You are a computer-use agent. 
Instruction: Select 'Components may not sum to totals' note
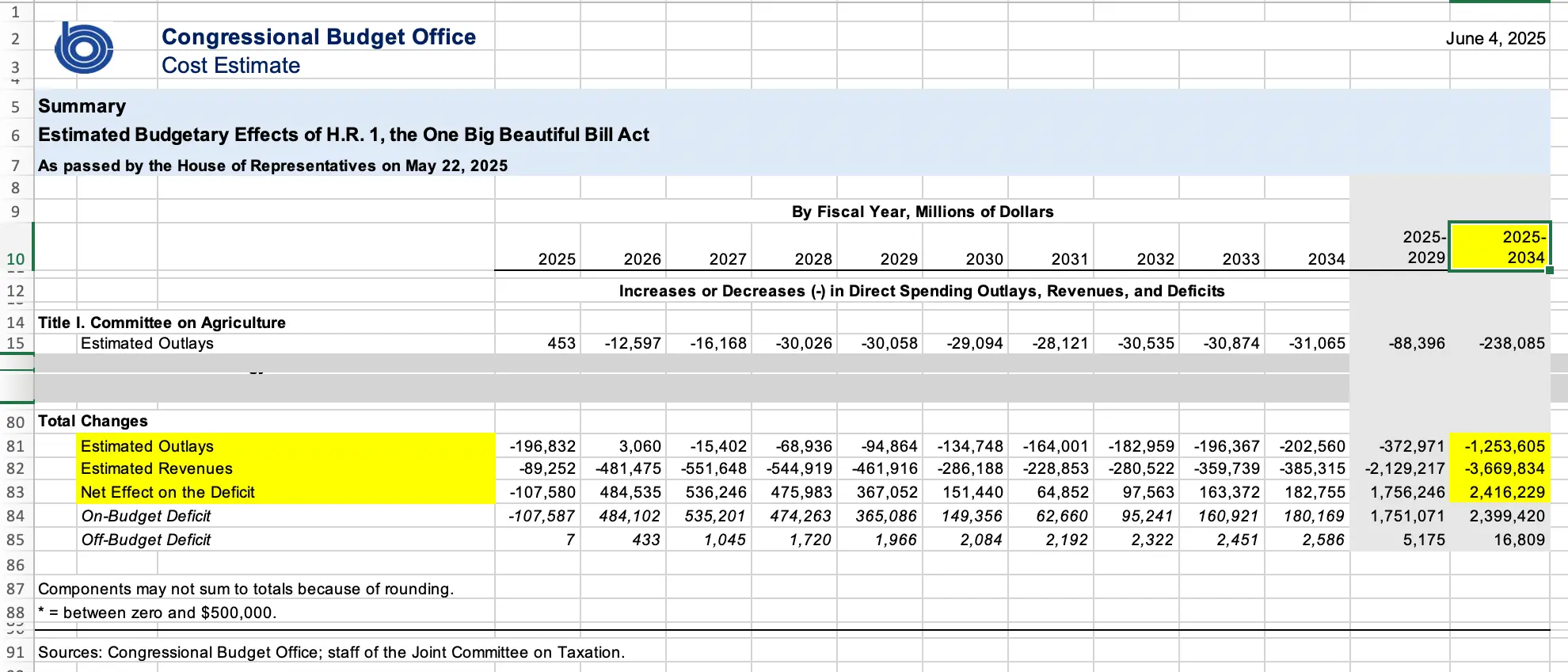pyautogui.click(x=245, y=589)
